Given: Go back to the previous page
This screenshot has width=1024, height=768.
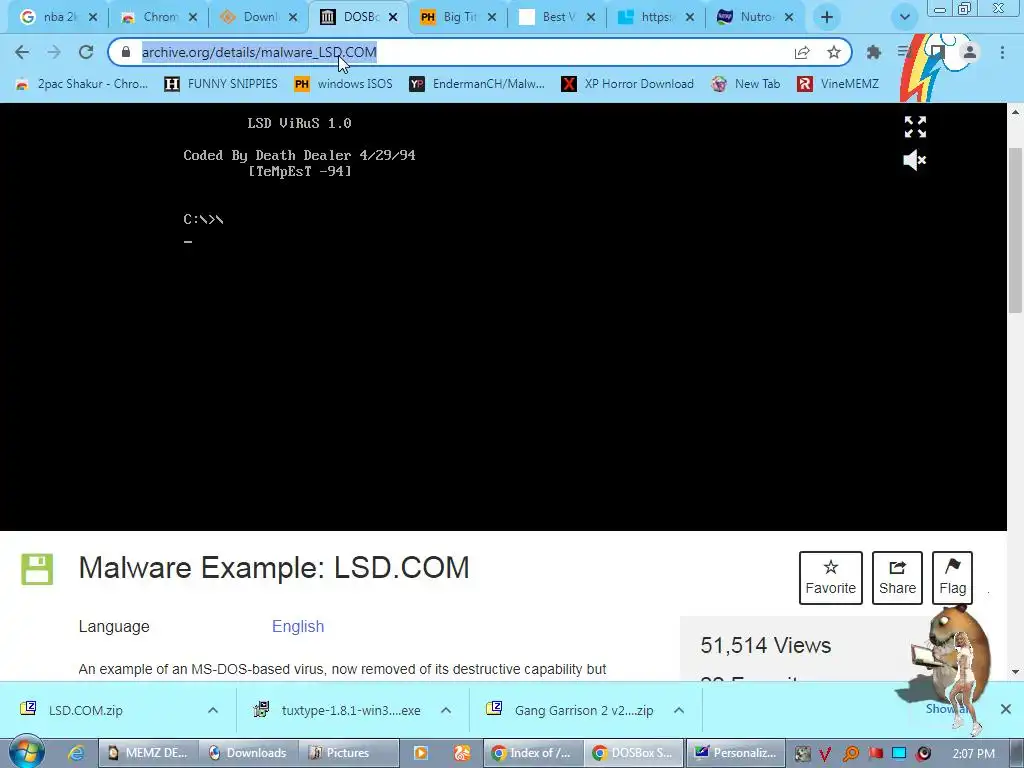Looking at the screenshot, I should tap(22, 52).
